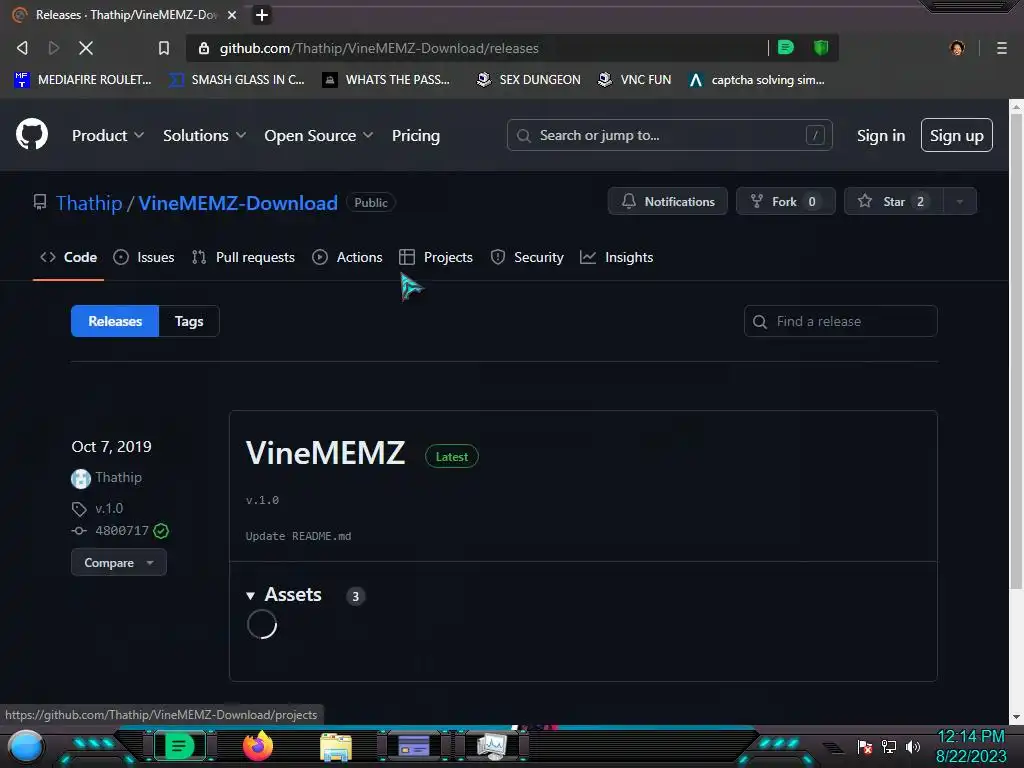The height and width of the screenshot is (768, 1024).
Task: Open the green chat app in taskbar
Action: [x=179, y=746]
